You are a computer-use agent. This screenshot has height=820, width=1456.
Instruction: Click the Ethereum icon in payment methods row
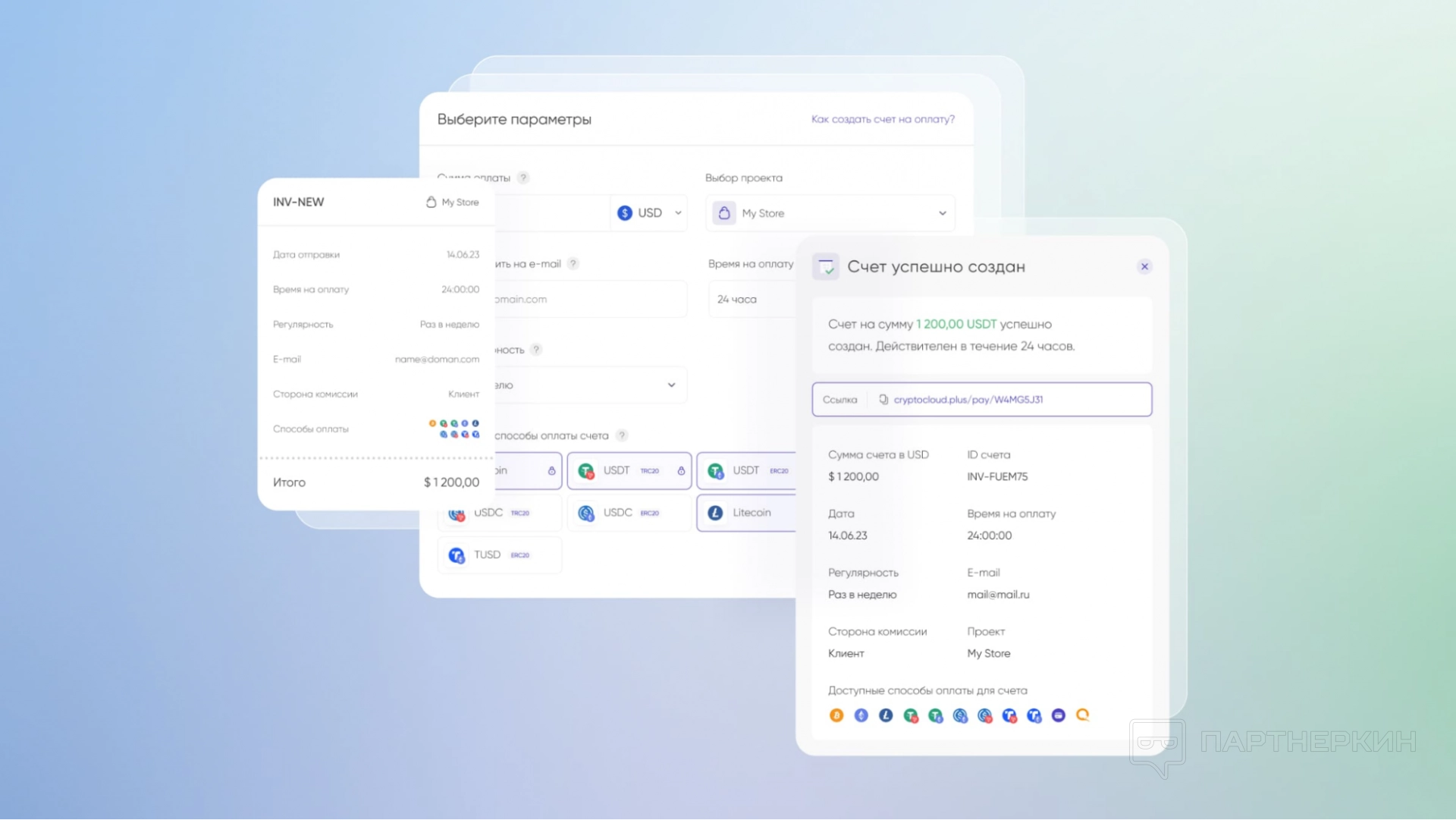(861, 715)
